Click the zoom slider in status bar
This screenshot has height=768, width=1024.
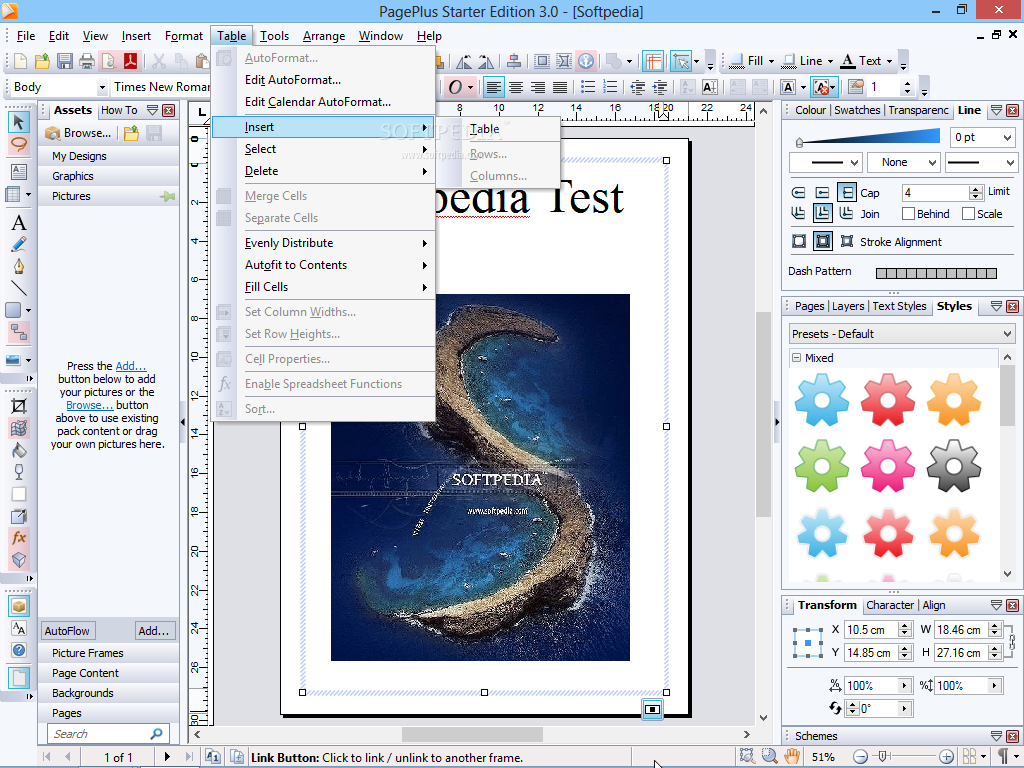882,757
